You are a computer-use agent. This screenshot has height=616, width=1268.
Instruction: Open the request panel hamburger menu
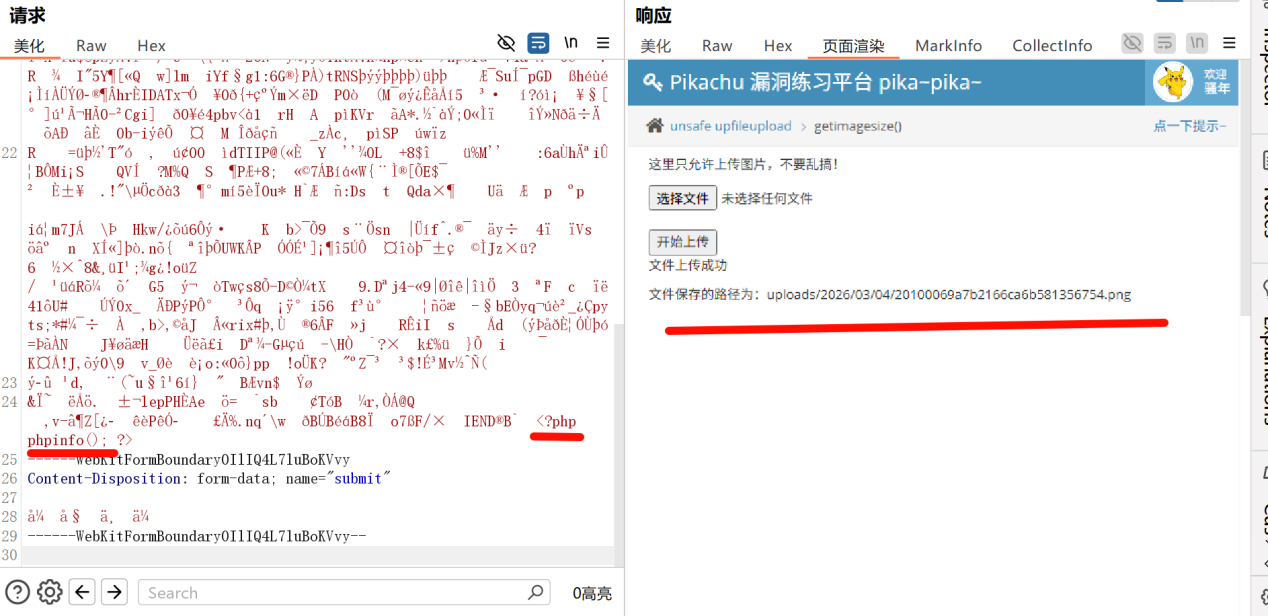603,43
